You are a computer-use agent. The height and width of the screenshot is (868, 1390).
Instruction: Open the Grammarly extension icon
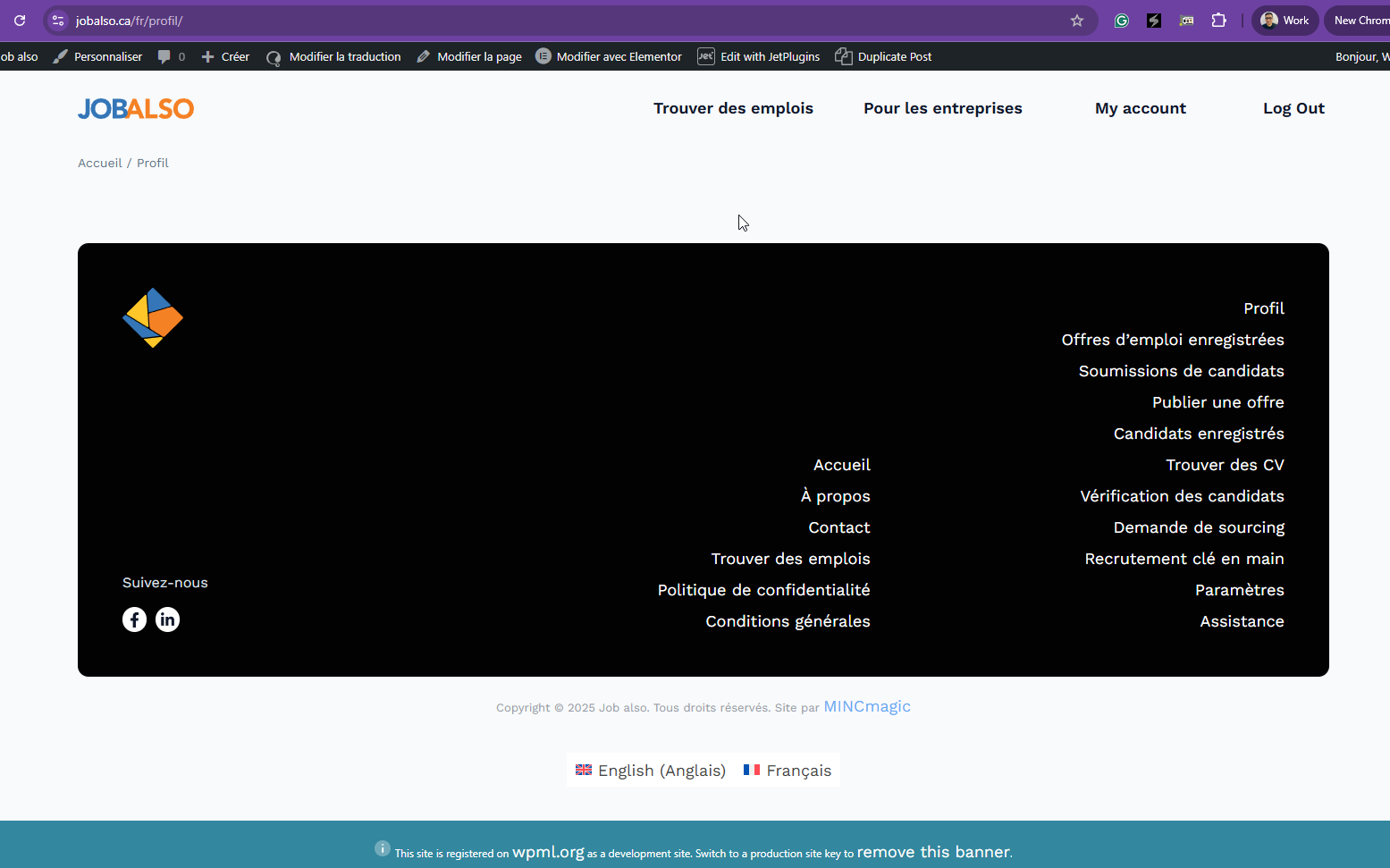[x=1122, y=21]
